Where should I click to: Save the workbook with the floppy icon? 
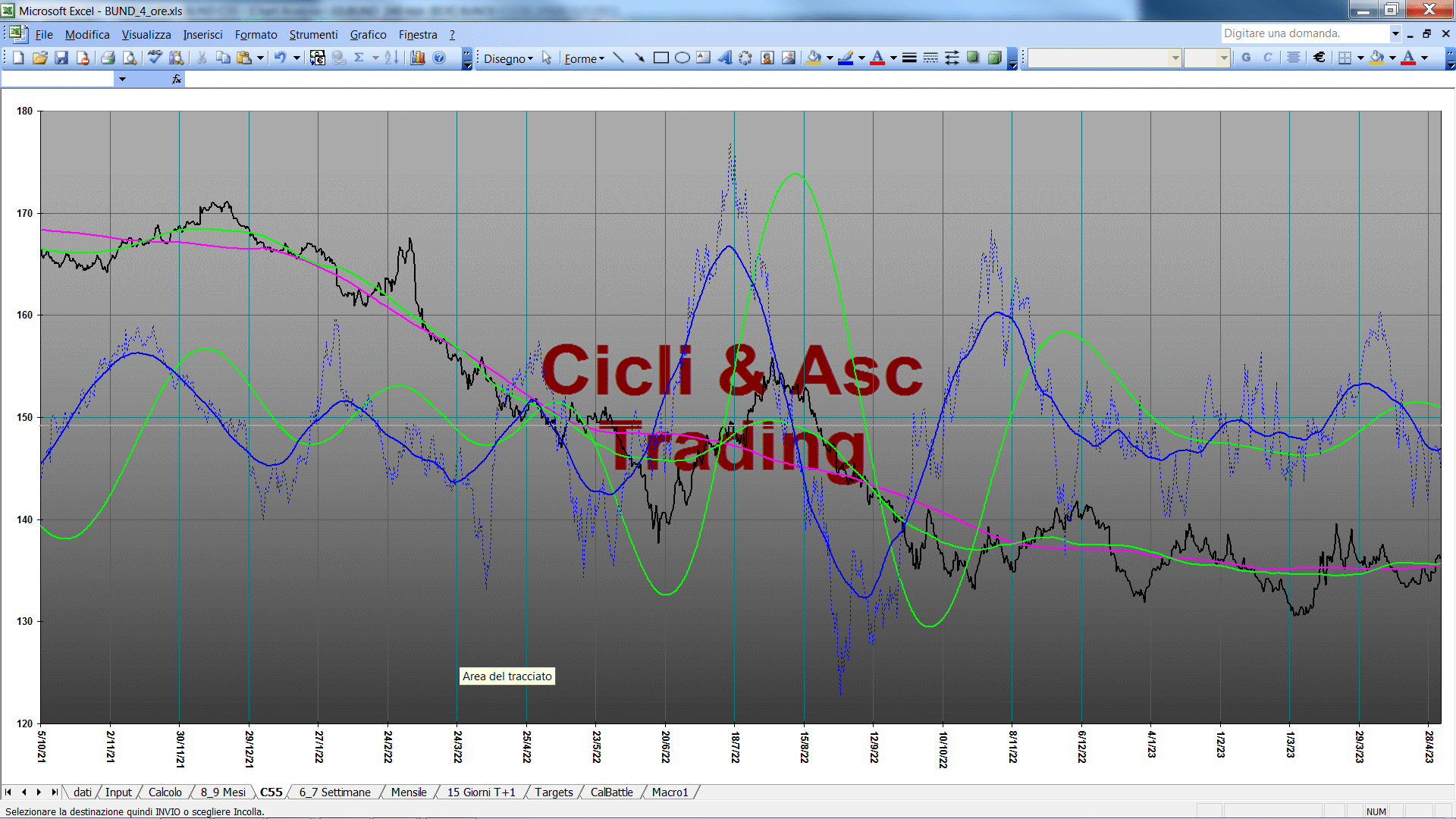[x=61, y=58]
